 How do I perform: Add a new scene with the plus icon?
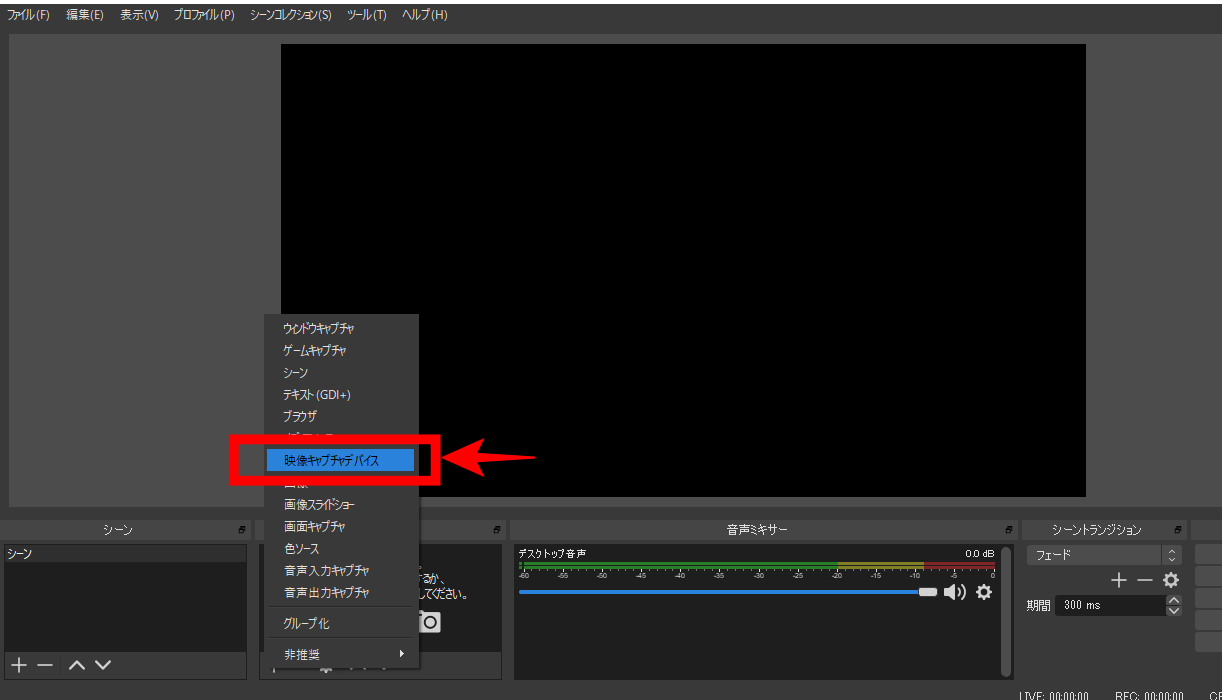point(18,664)
